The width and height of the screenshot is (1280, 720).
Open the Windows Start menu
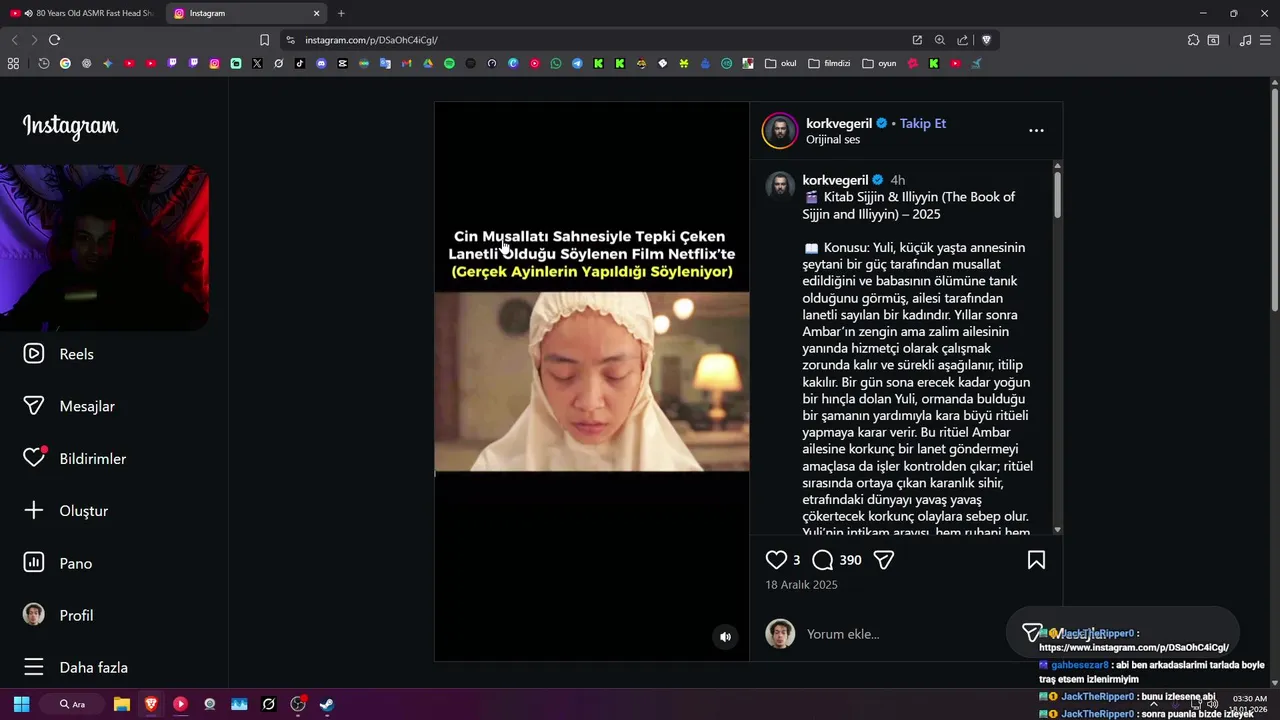[21, 704]
